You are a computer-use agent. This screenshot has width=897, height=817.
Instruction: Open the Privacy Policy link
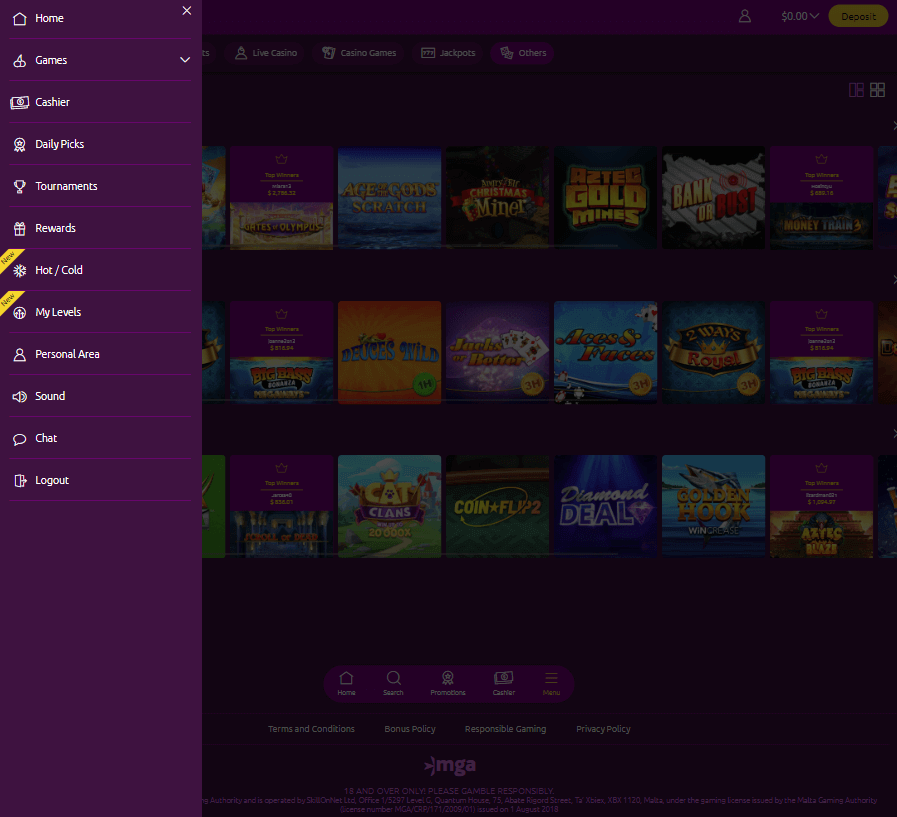pyautogui.click(x=603, y=729)
